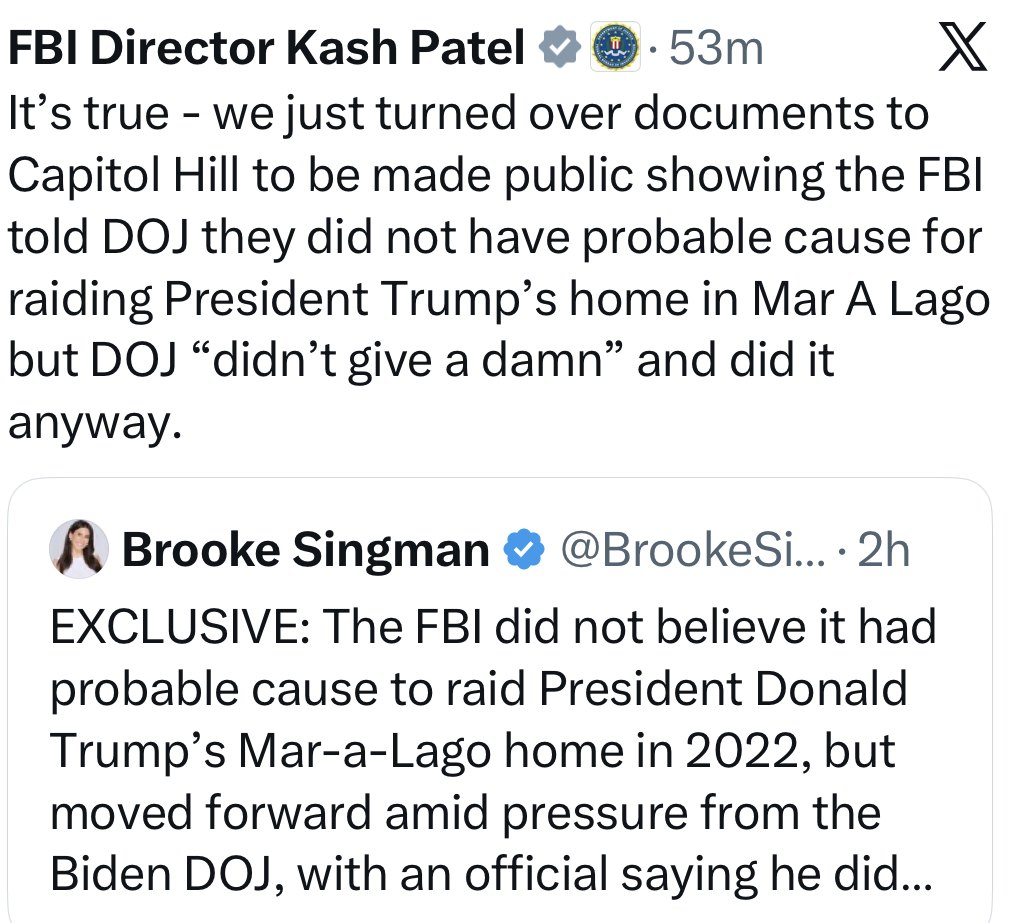Open Brooke Singman's display name

(x=305, y=550)
